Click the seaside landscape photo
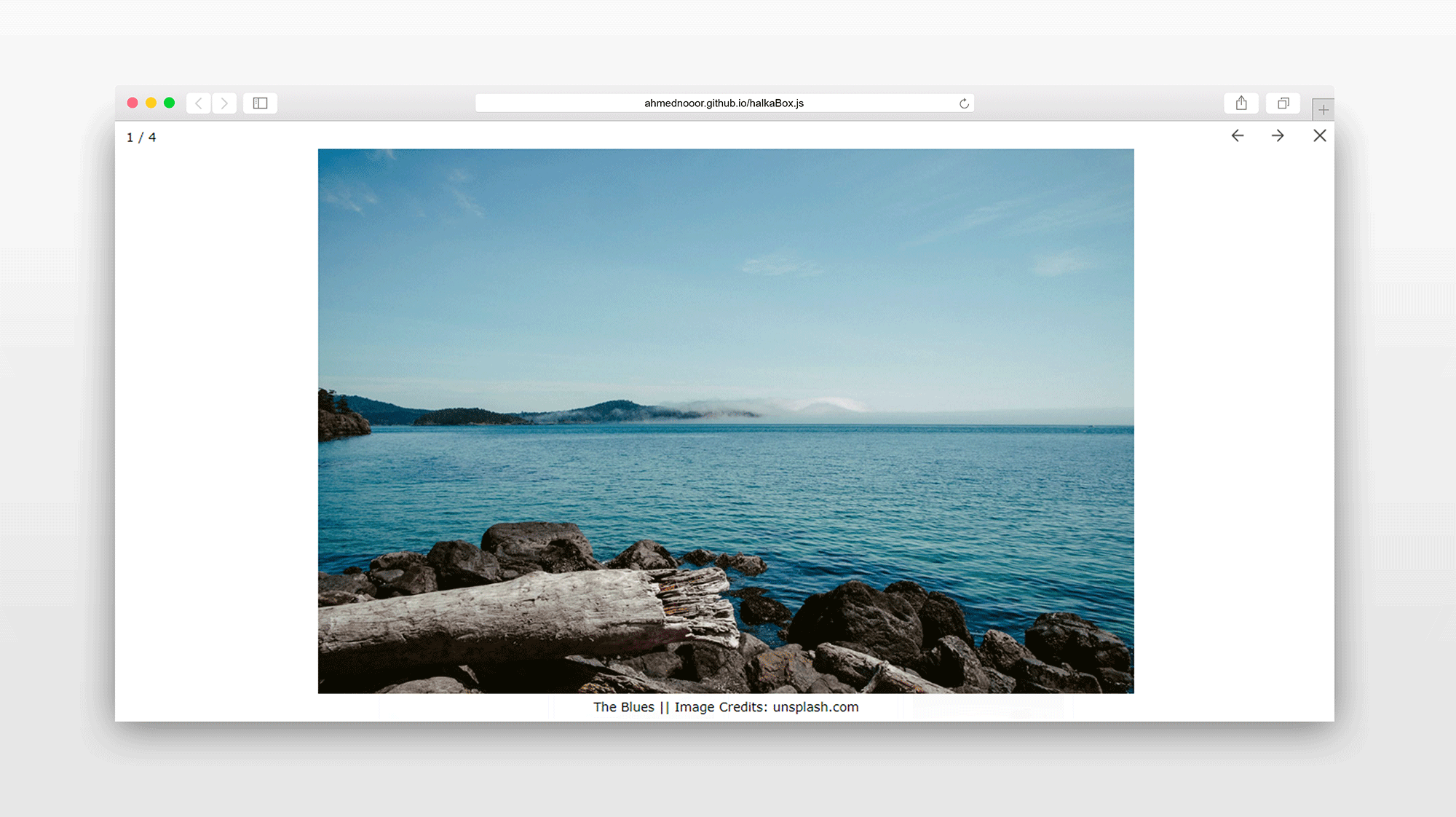 click(x=726, y=421)
